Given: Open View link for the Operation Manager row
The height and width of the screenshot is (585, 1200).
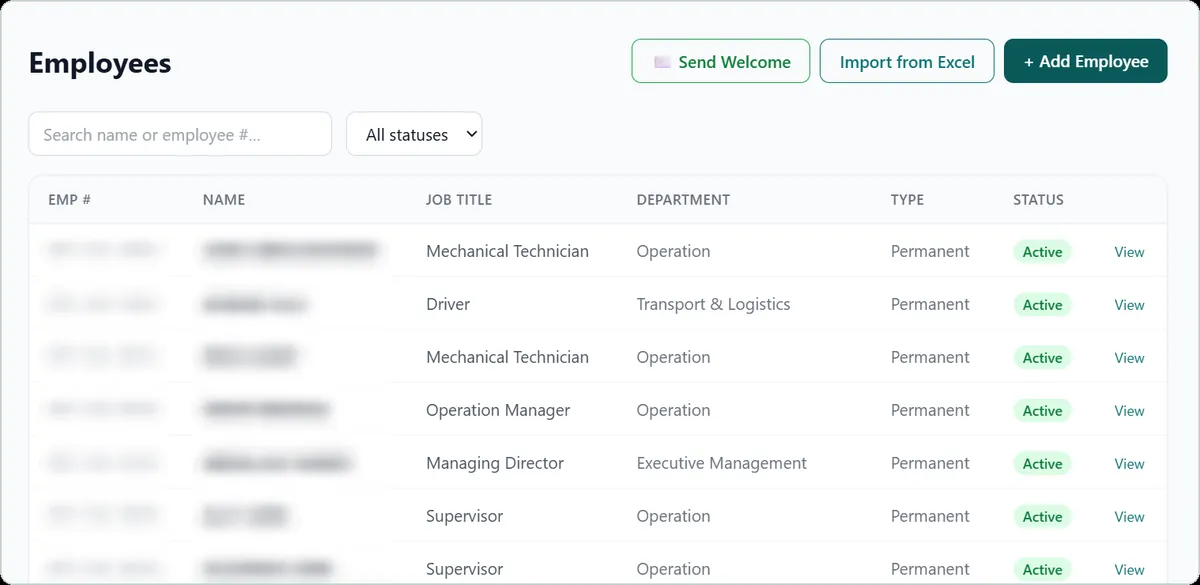Looking at the screenshot, I should [1129, 411].
